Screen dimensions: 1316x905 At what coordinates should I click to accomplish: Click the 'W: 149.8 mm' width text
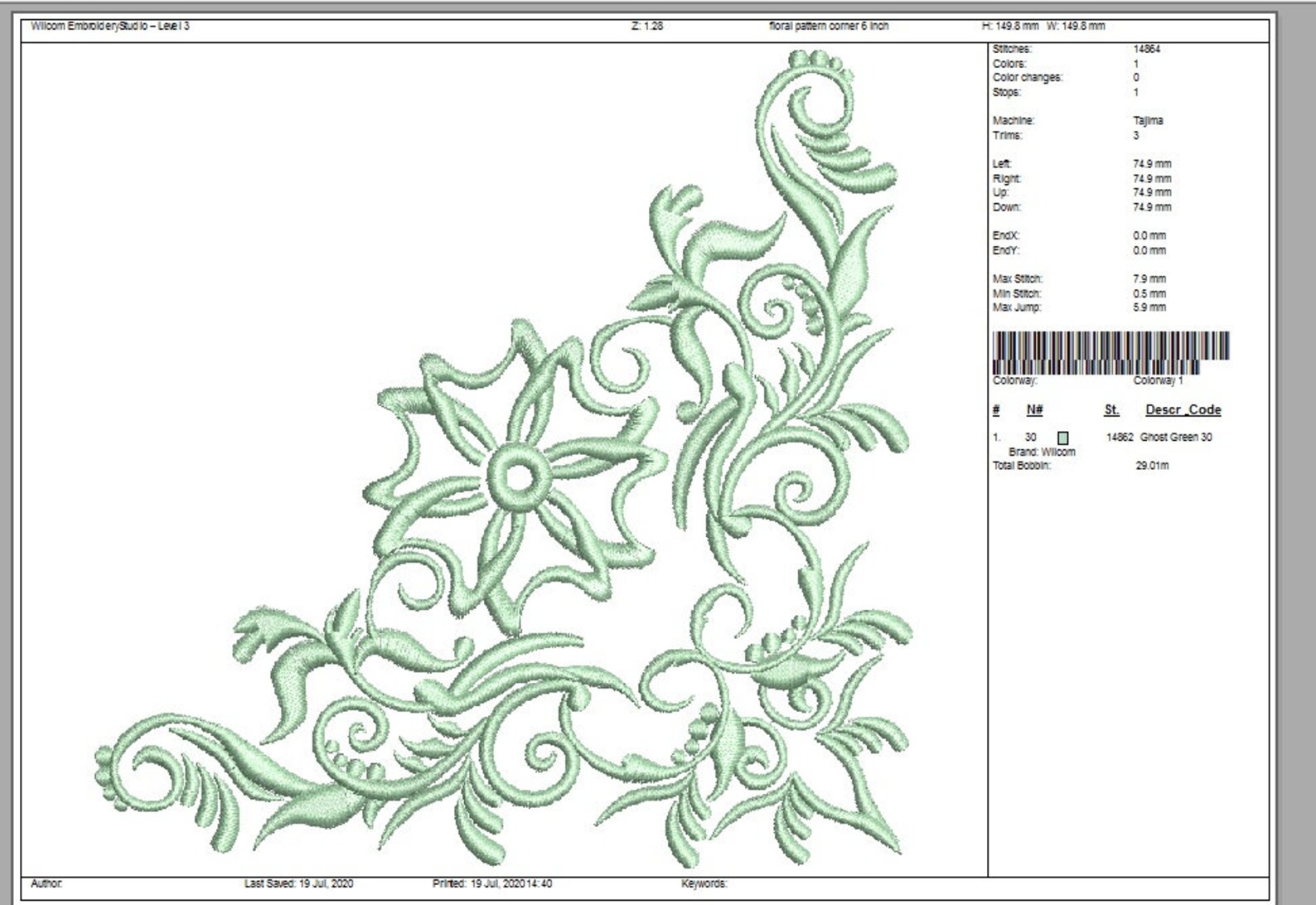pos(1076,26)
